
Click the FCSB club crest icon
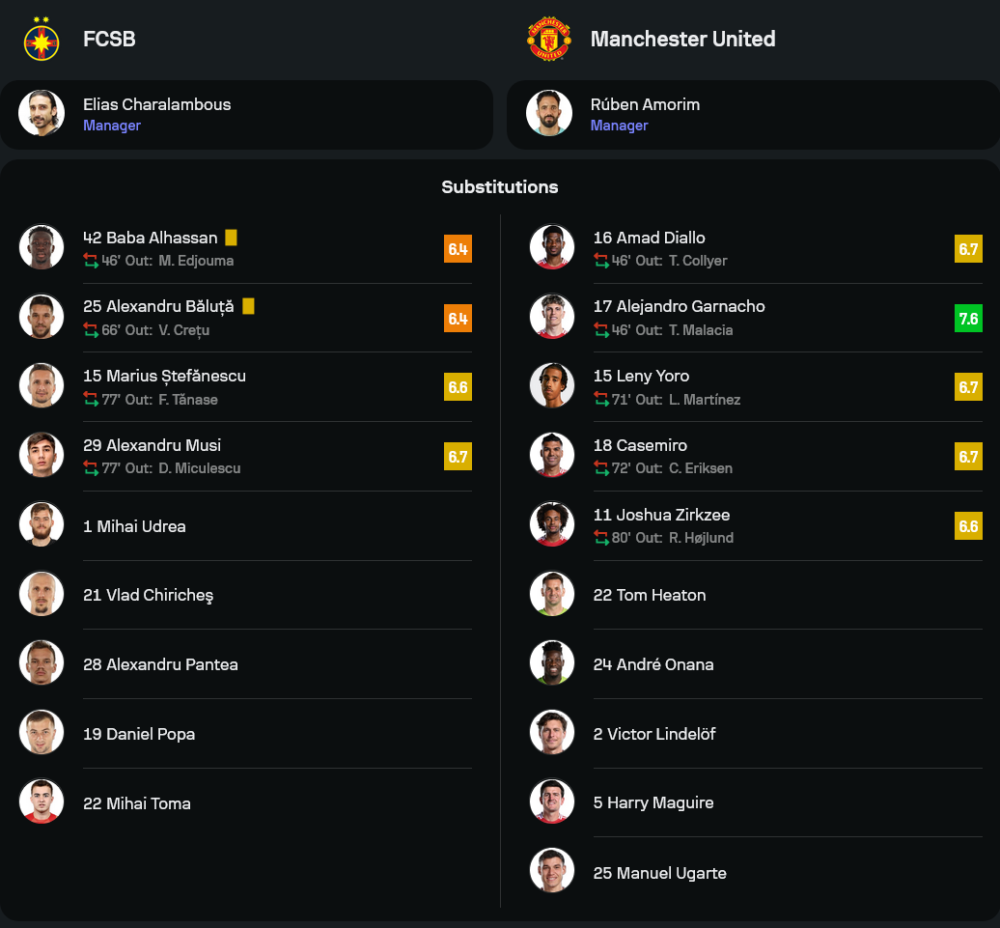click(42, 39)
